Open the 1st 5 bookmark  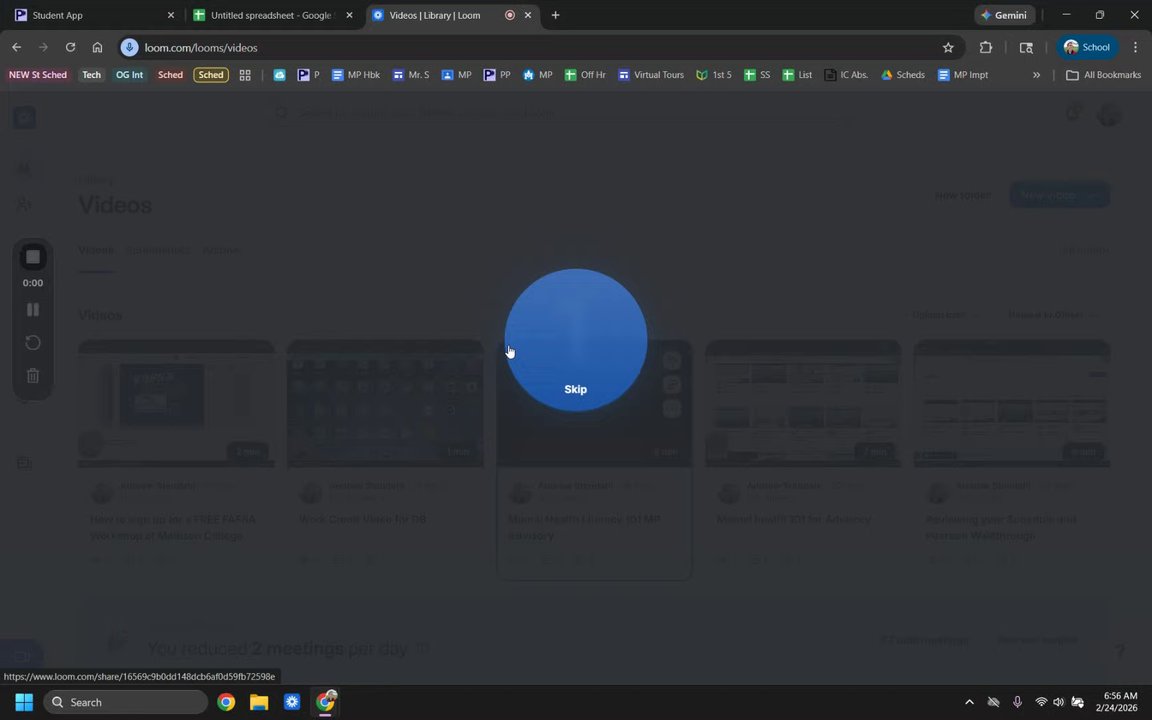[713, 75]
